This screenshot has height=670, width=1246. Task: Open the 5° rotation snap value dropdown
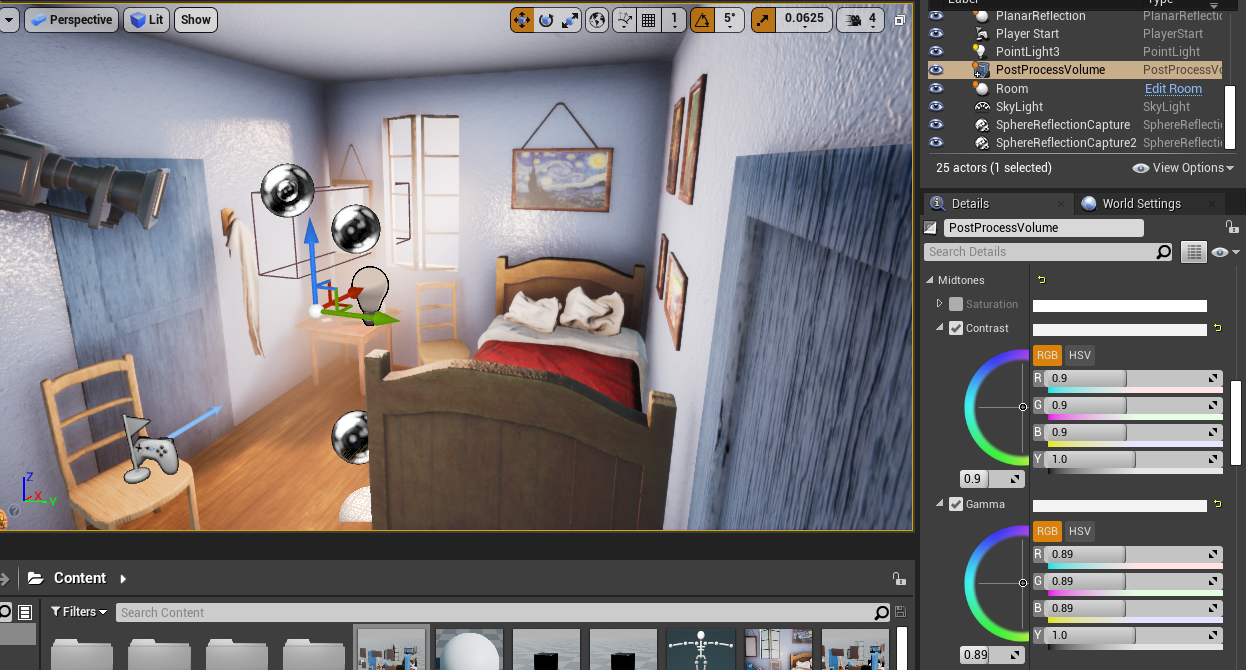(x=730, y=19)
